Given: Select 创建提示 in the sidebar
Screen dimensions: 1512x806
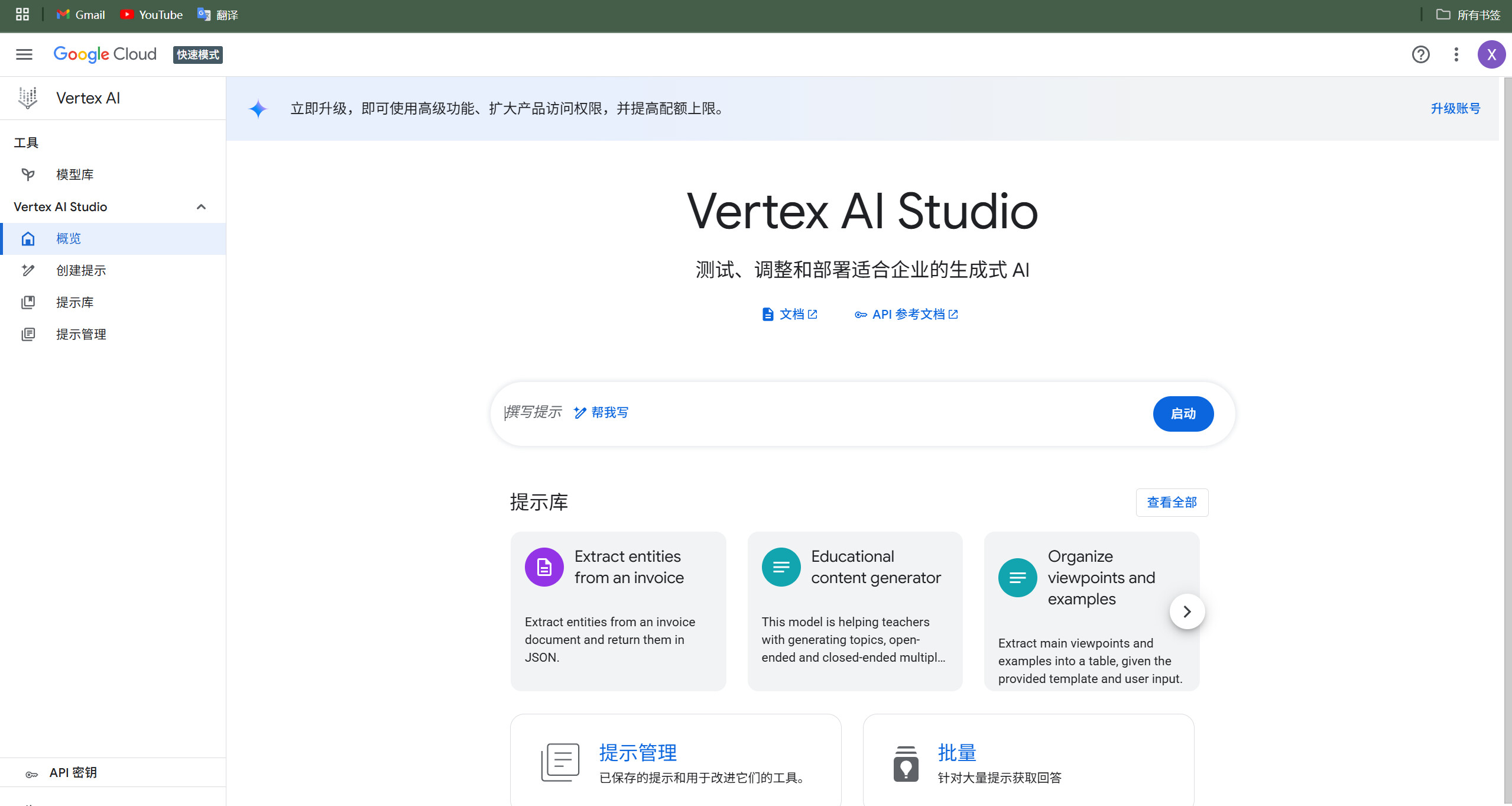Looking at the screenshot, I should (x=81, y=270).
